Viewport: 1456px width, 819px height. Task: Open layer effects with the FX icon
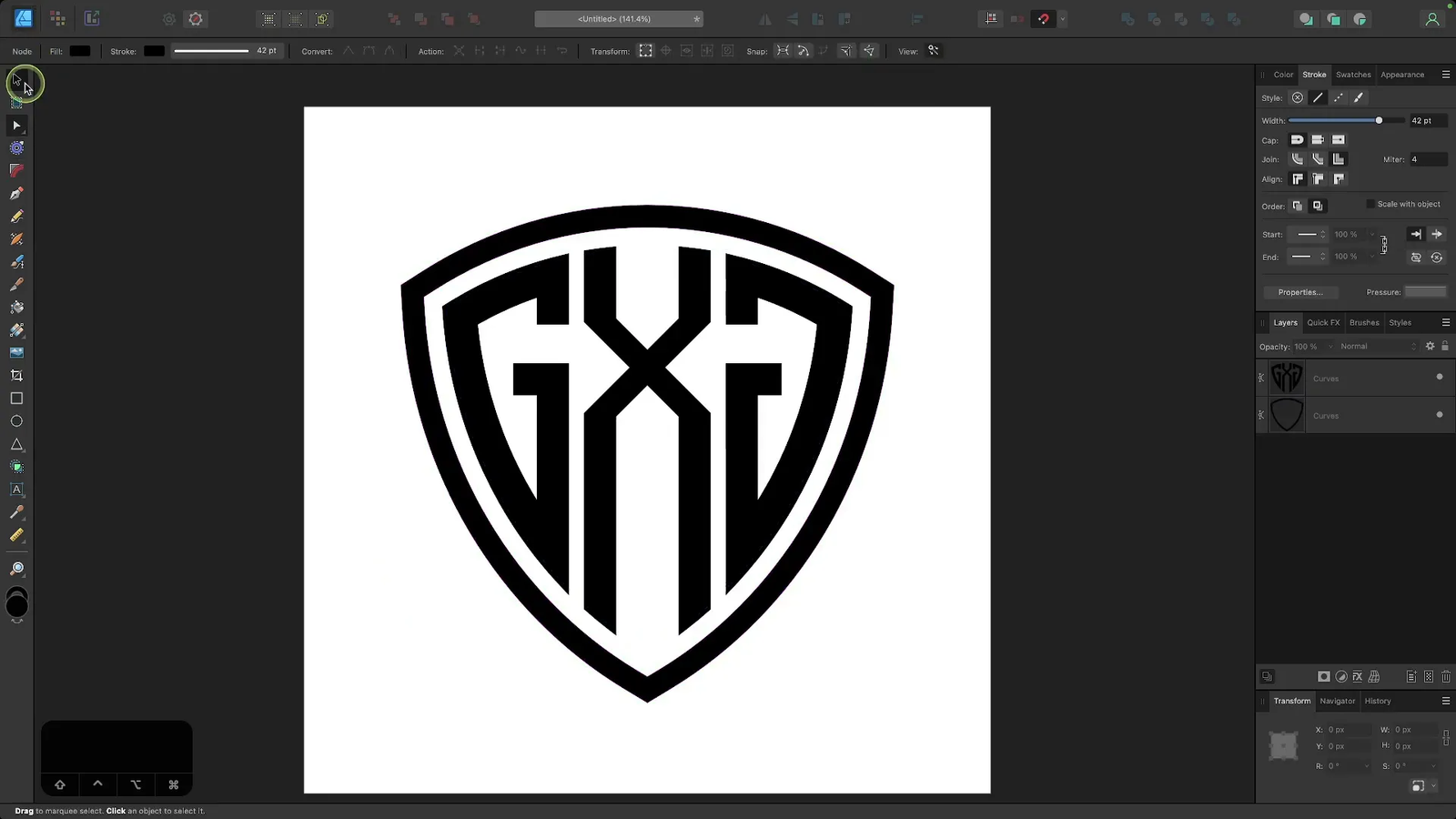pos(1357,677)
